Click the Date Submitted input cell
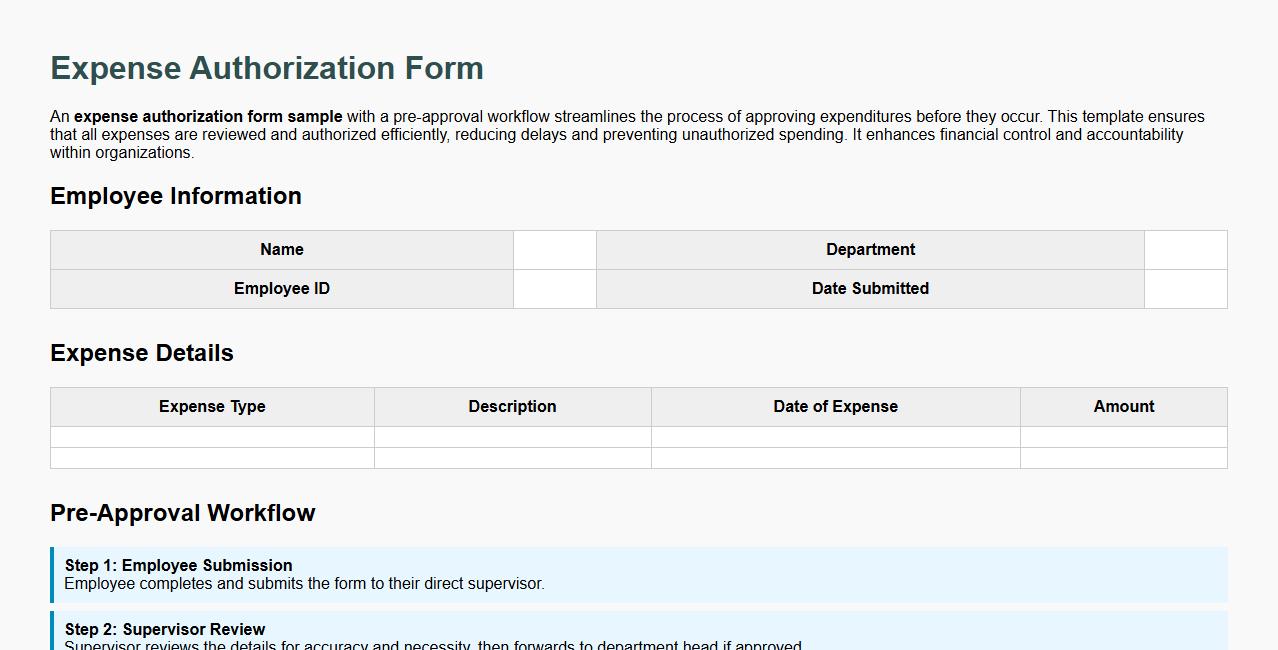This screenshot has width=1278, height=650. click(1185, 288)
